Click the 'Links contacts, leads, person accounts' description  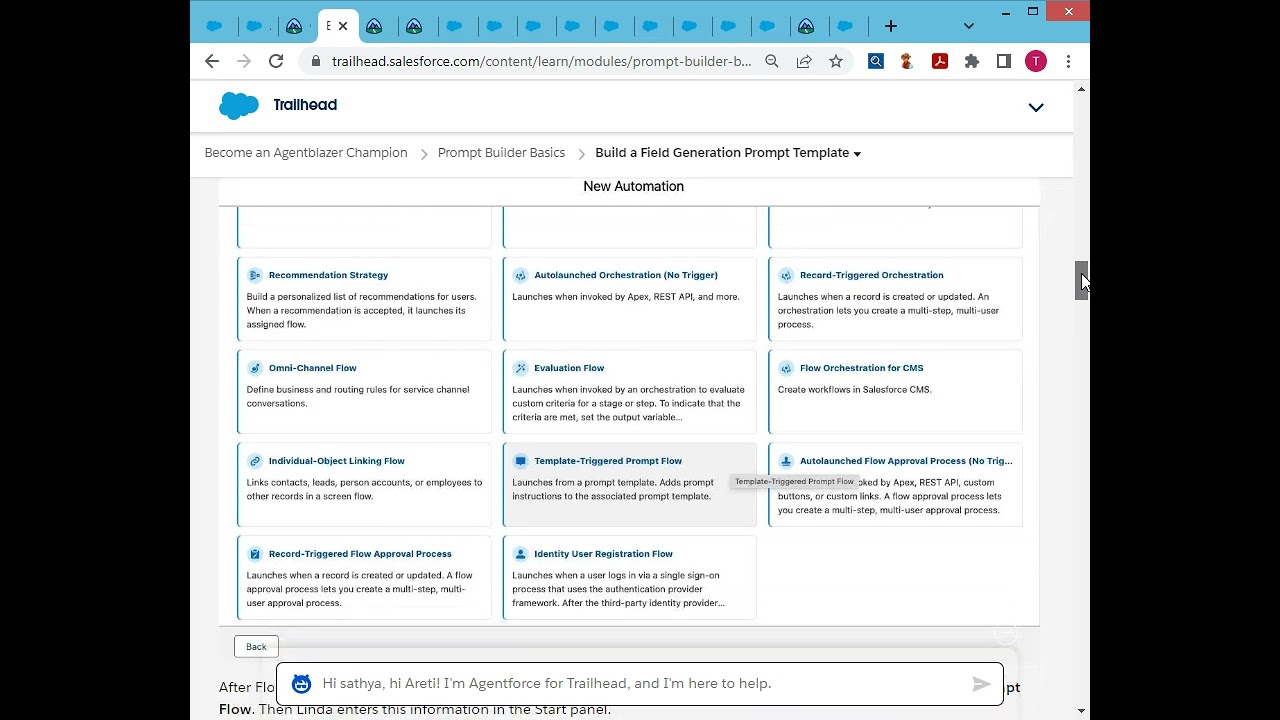click(364, 490)
